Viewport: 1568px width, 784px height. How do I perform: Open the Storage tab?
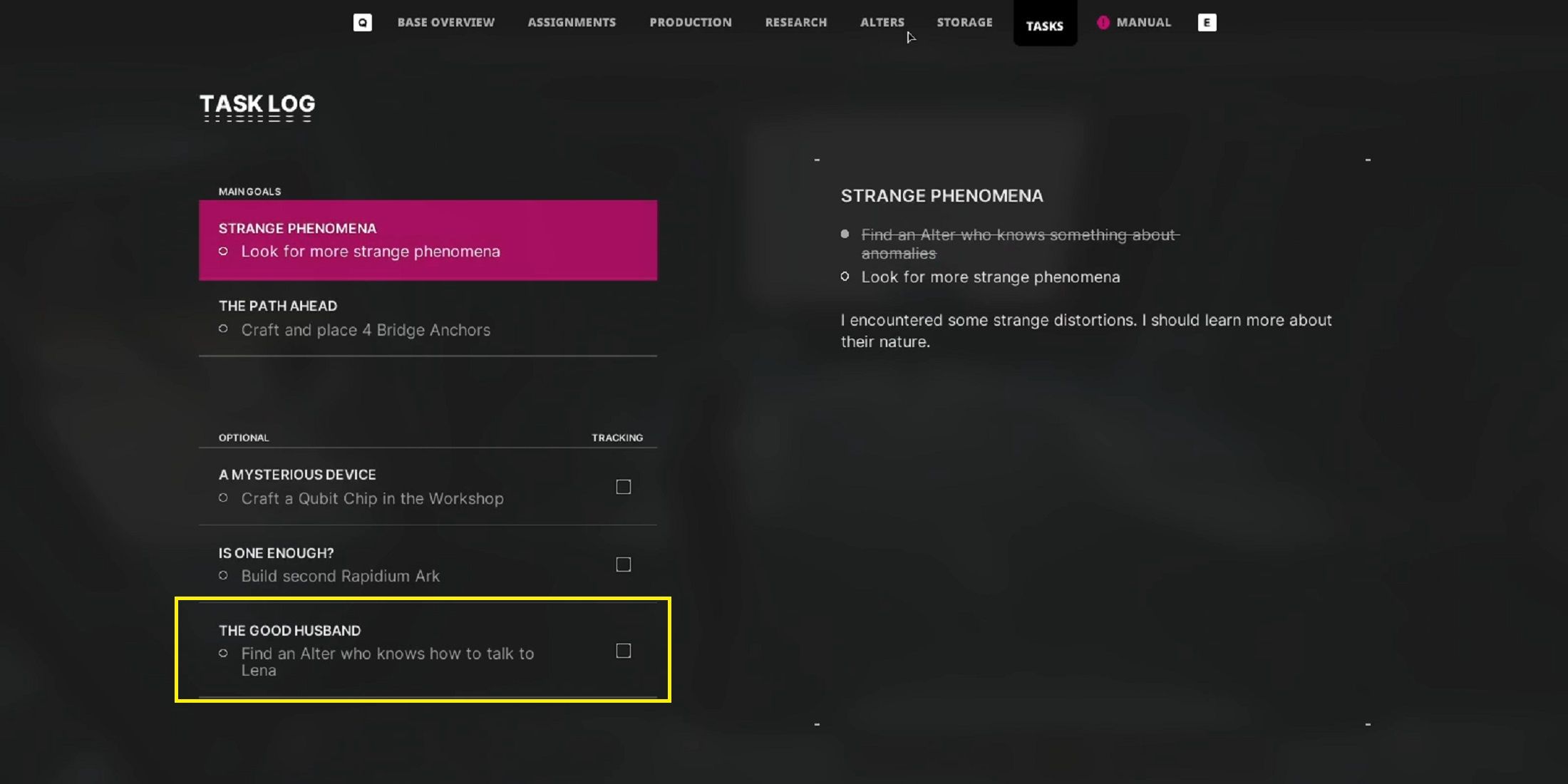964,23
